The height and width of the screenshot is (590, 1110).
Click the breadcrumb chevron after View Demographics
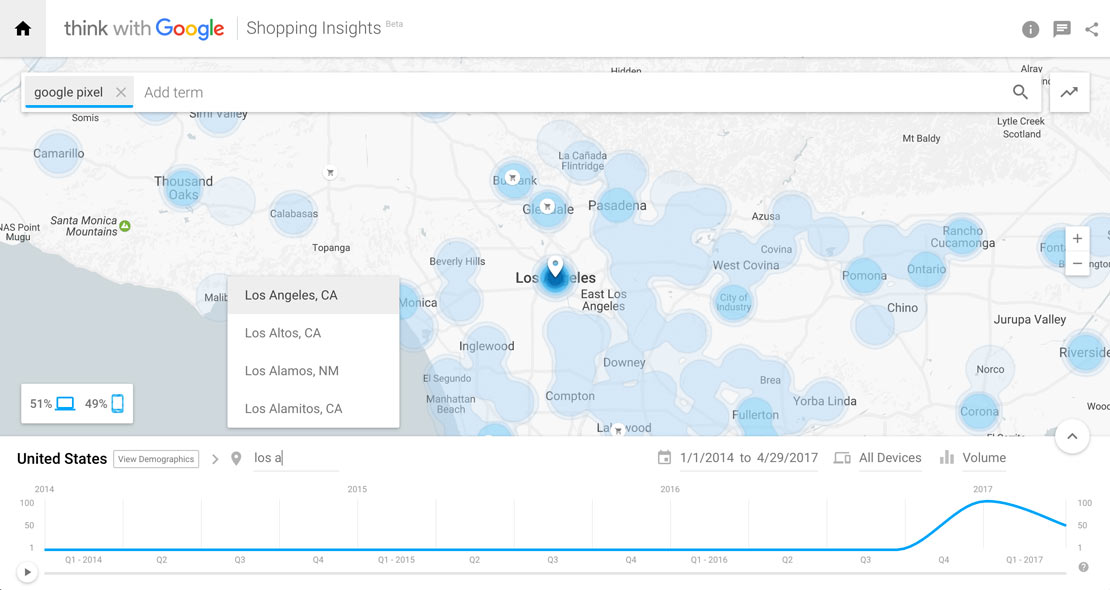(x=215, y=459)
